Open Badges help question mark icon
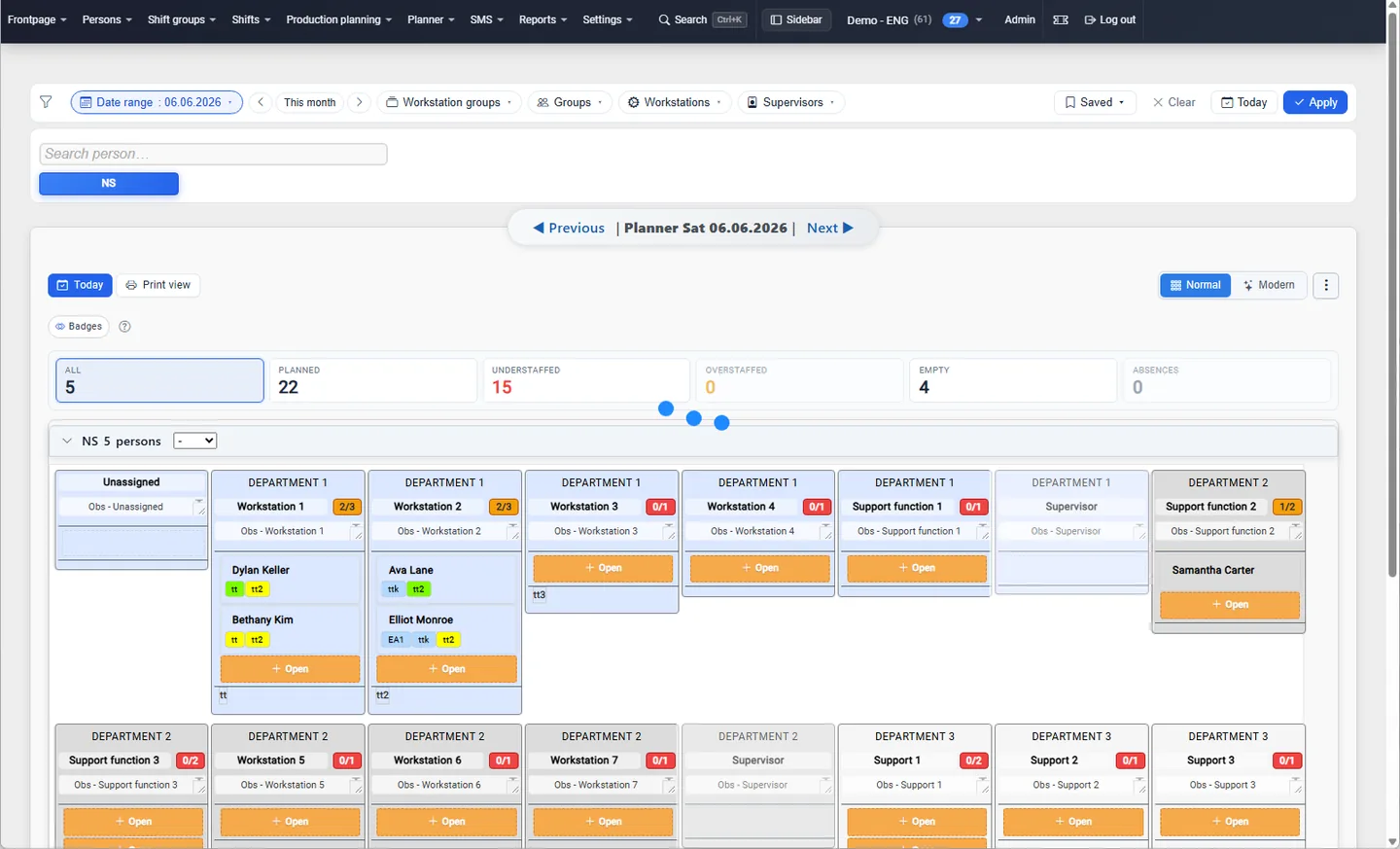 (124, 327)
